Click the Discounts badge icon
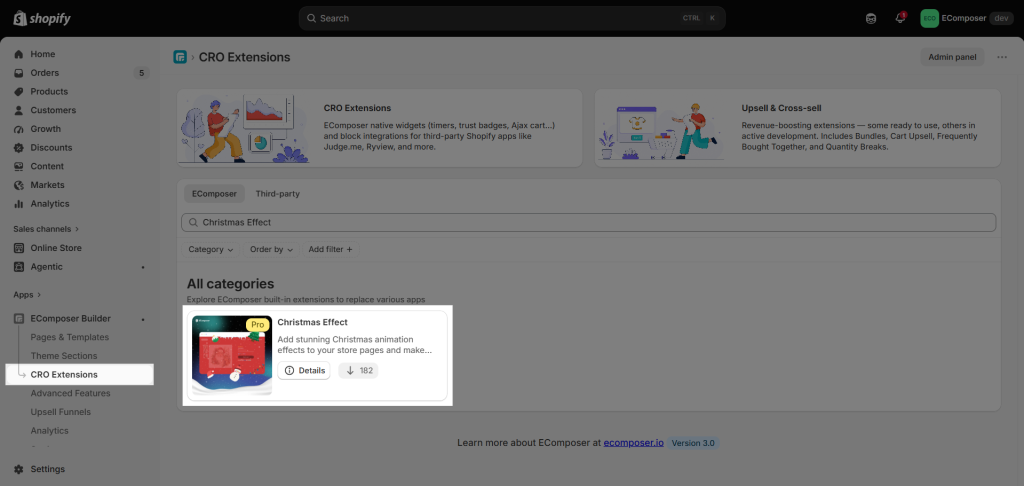 (x=19, y=148)
